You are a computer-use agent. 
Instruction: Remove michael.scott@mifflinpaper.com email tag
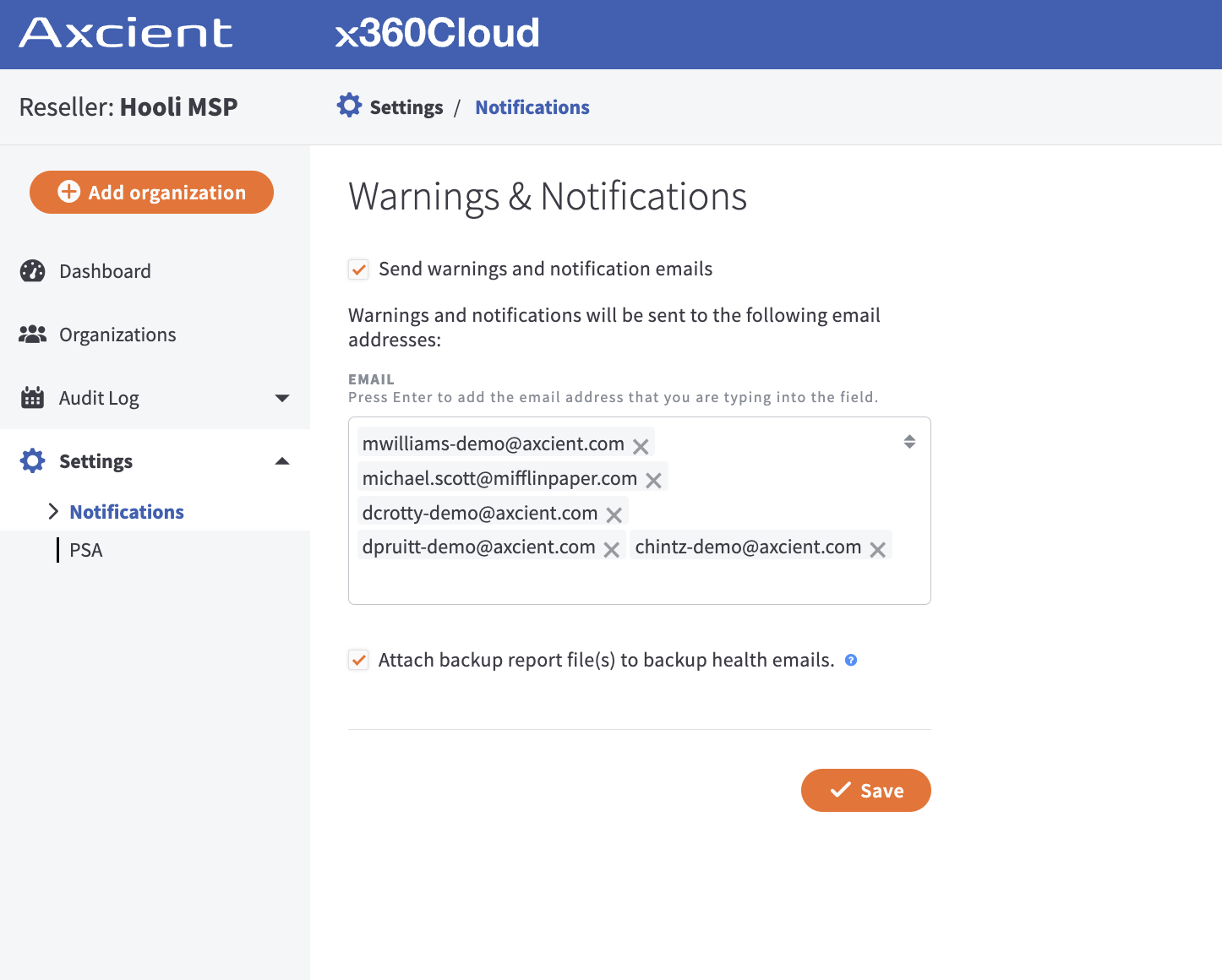pos(653,480)
